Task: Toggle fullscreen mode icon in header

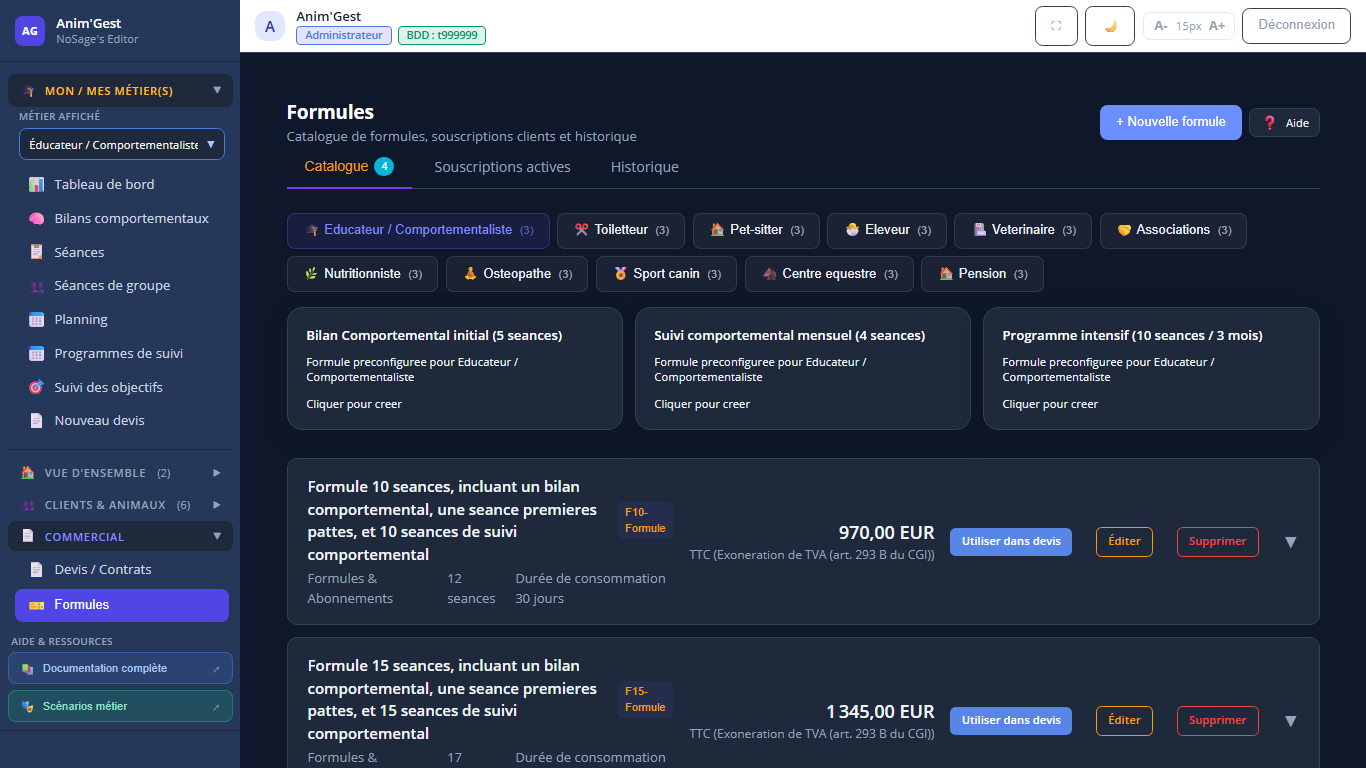Action: coord(1056,26)
